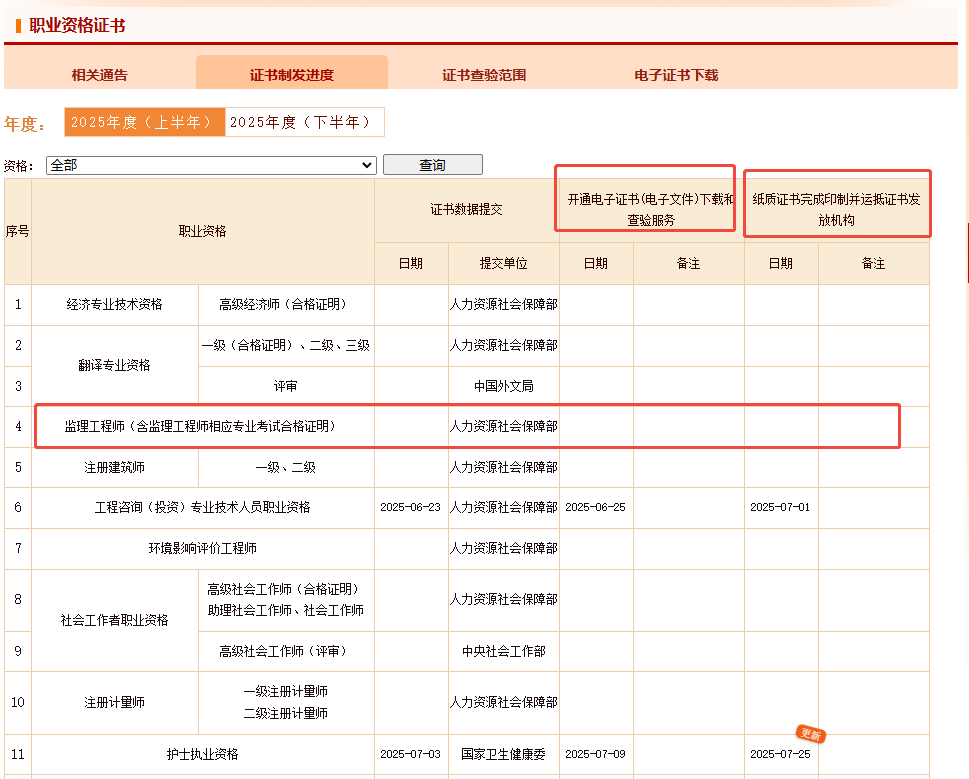The image size is (969, 779).
Task: Click 高级社会工作师(评审) cell
Action: click(x=286, y=651)
